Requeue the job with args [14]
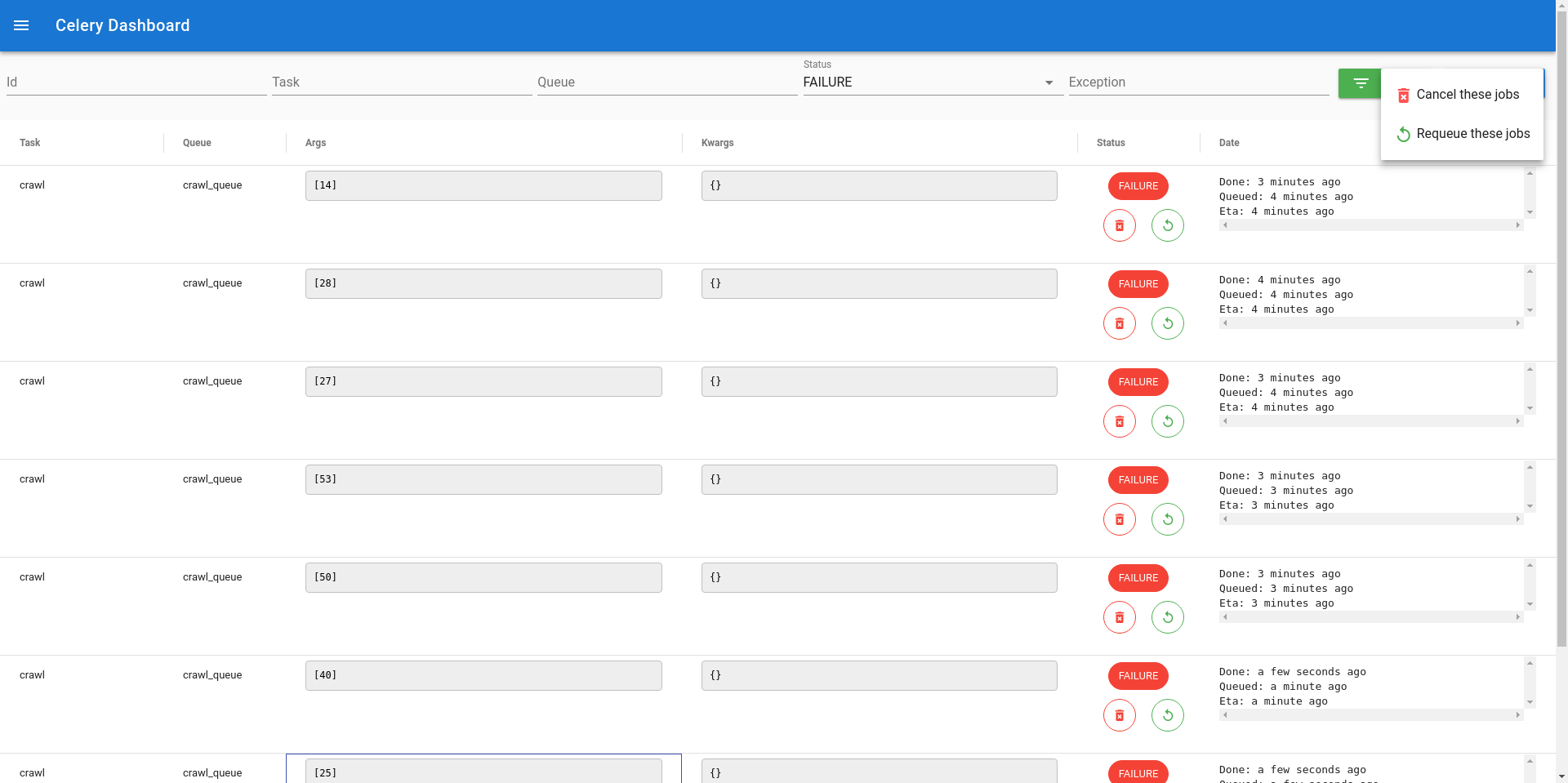 tap(1167, 225)
